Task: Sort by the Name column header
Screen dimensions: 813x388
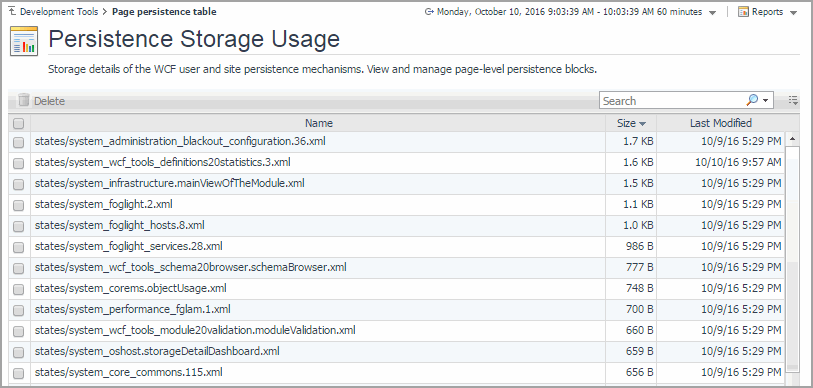Action: tap(318, 123)
